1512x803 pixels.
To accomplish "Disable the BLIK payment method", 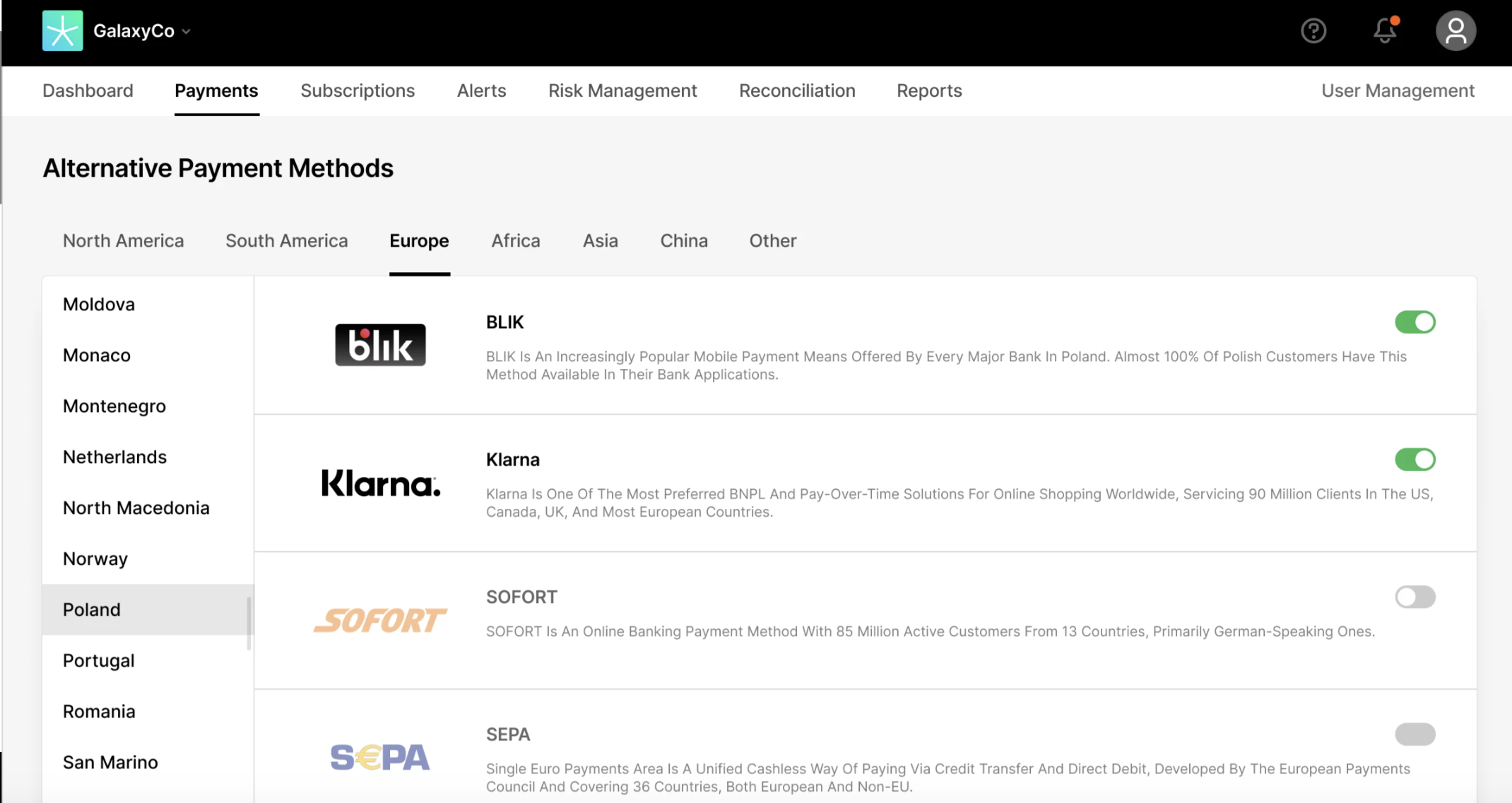I will point(1415,322).
